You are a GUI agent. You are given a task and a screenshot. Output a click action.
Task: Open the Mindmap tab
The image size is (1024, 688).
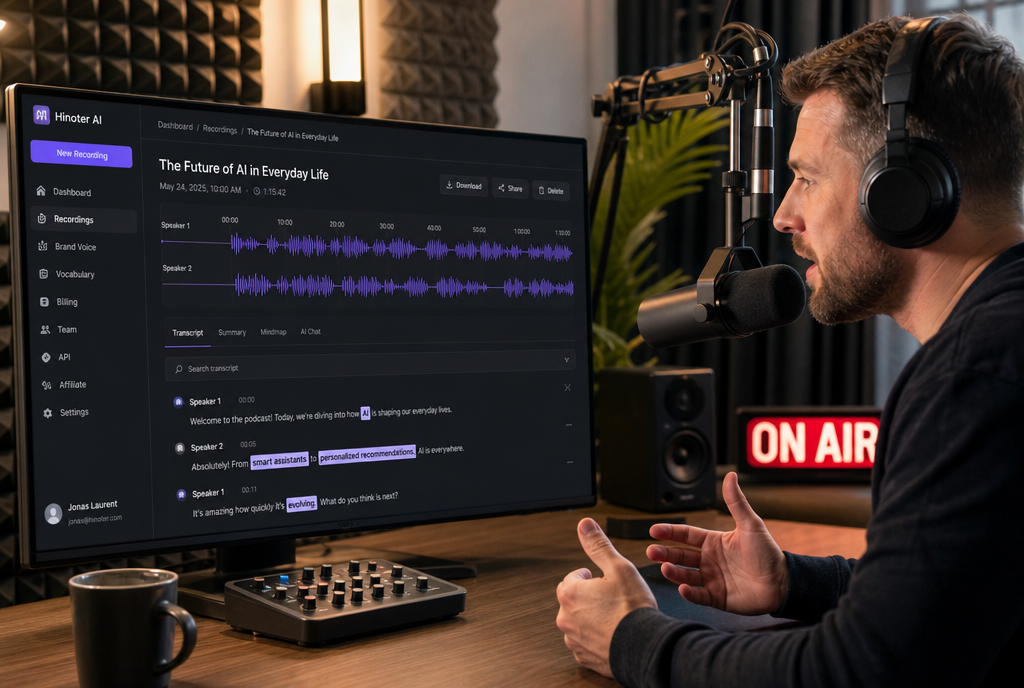(273, 332)
